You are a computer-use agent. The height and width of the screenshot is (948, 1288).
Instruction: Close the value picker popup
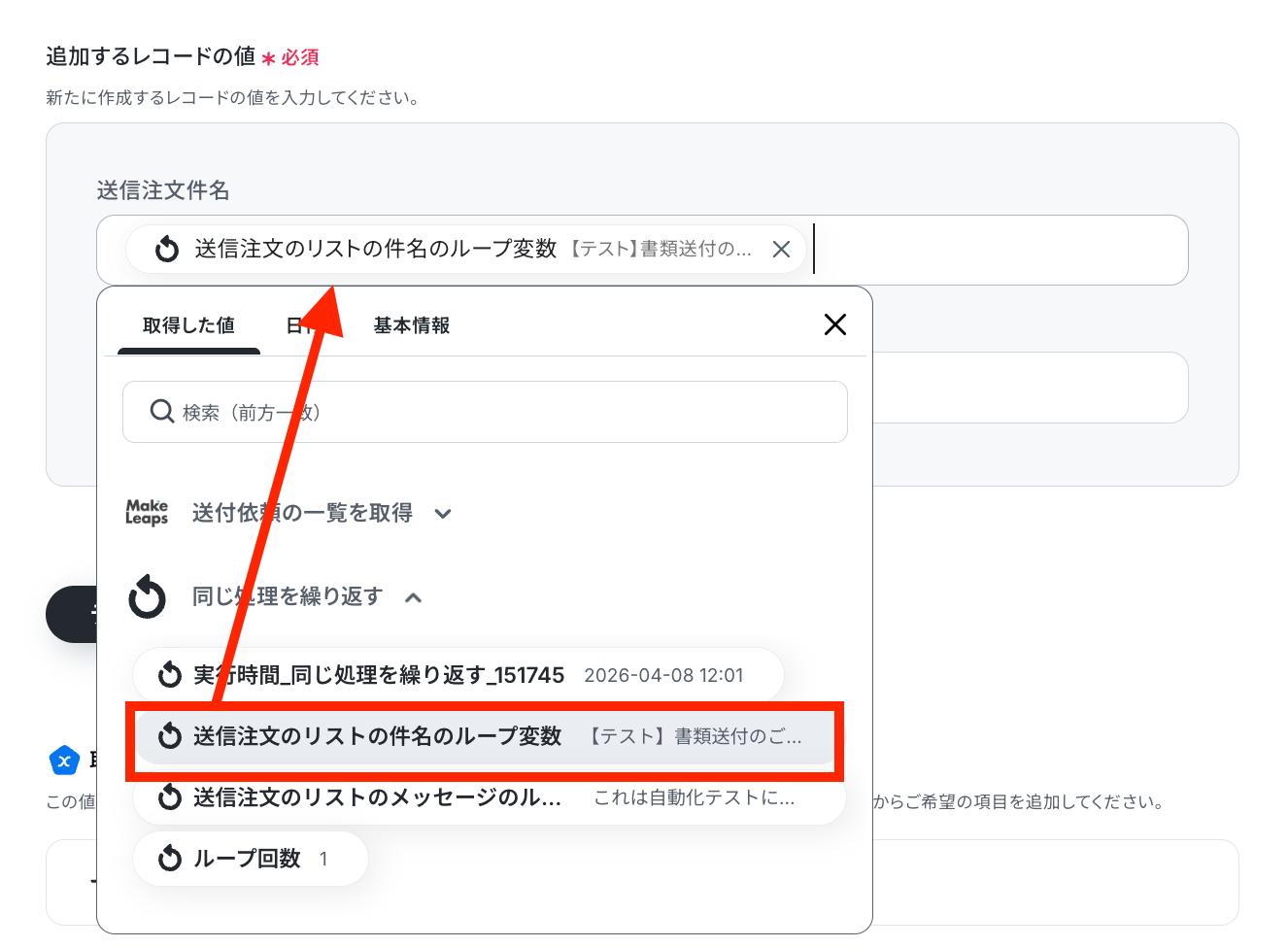point(835,324)
